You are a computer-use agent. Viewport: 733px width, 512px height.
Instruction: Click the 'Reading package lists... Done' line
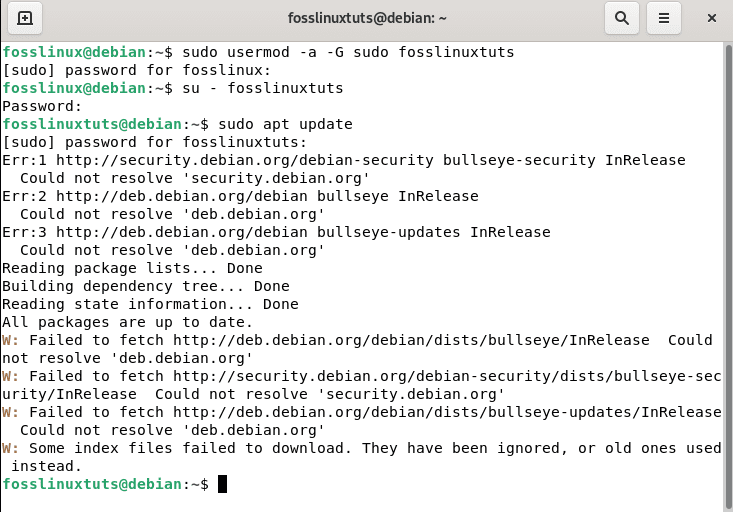tap(132, 268)
